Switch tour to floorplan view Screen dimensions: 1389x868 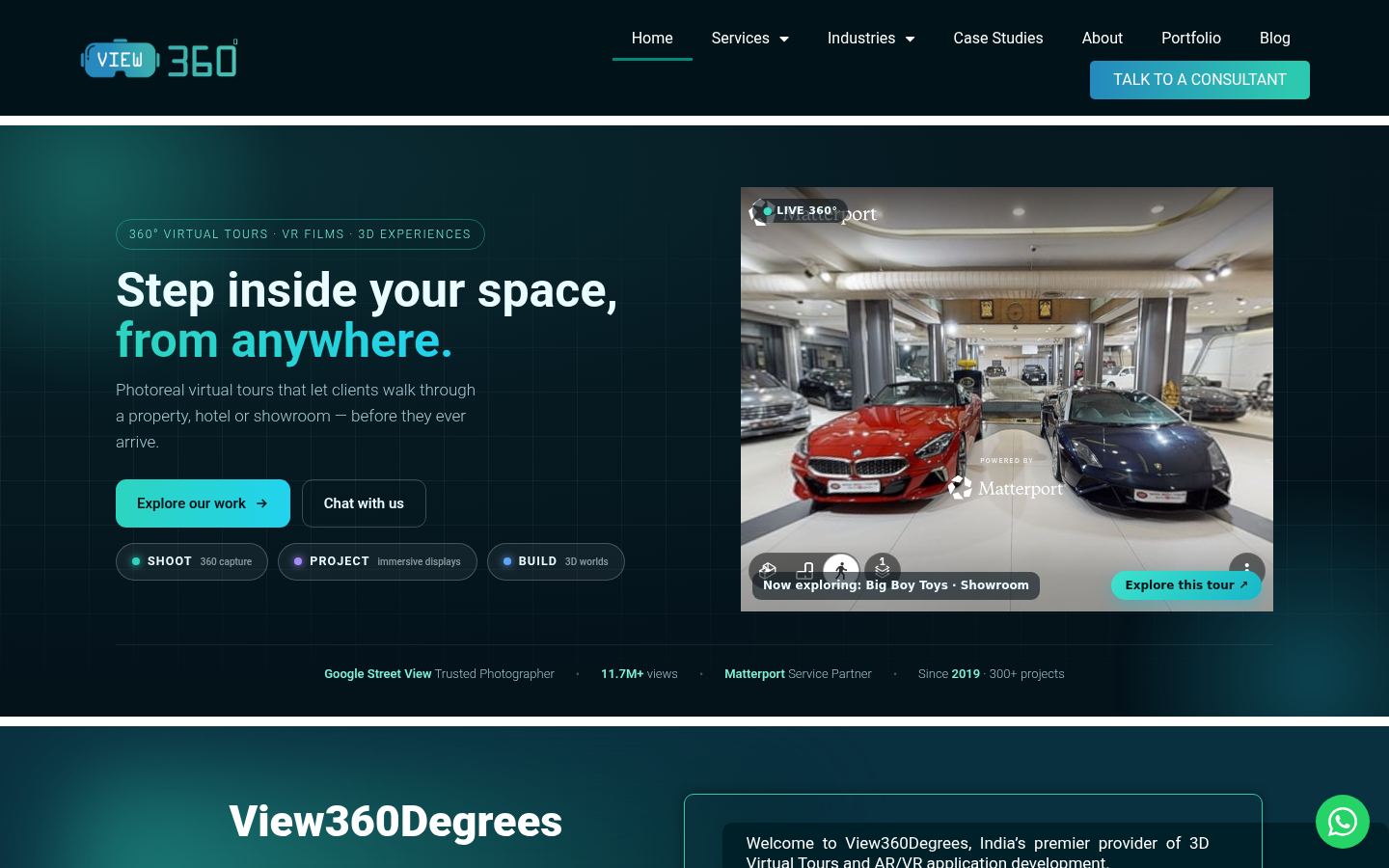point(804,570)
